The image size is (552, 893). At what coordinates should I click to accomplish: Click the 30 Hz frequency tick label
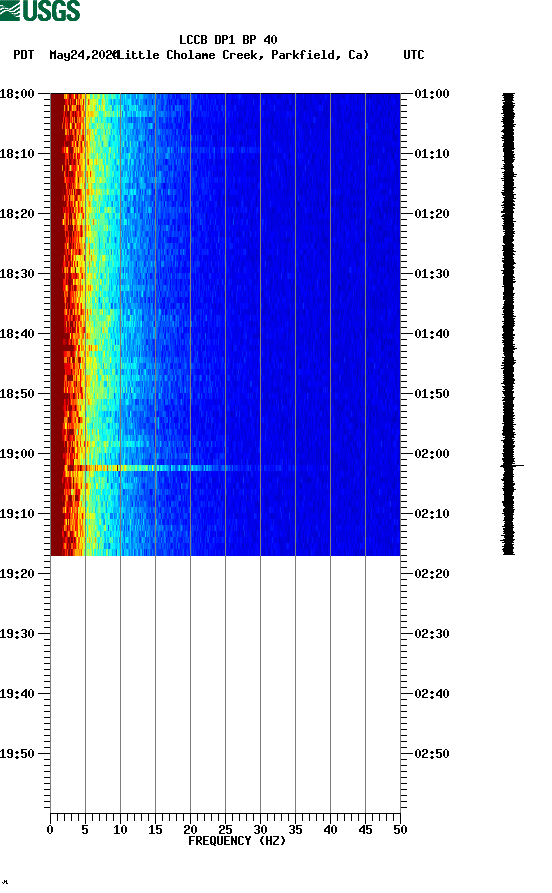pos(260,830)
